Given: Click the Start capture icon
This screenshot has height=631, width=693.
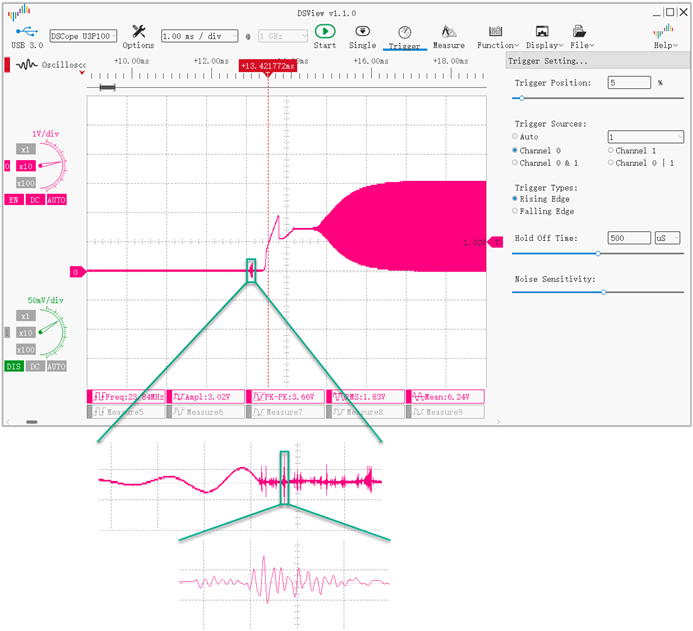Looking at the screenshot, I should pos(324,31).
